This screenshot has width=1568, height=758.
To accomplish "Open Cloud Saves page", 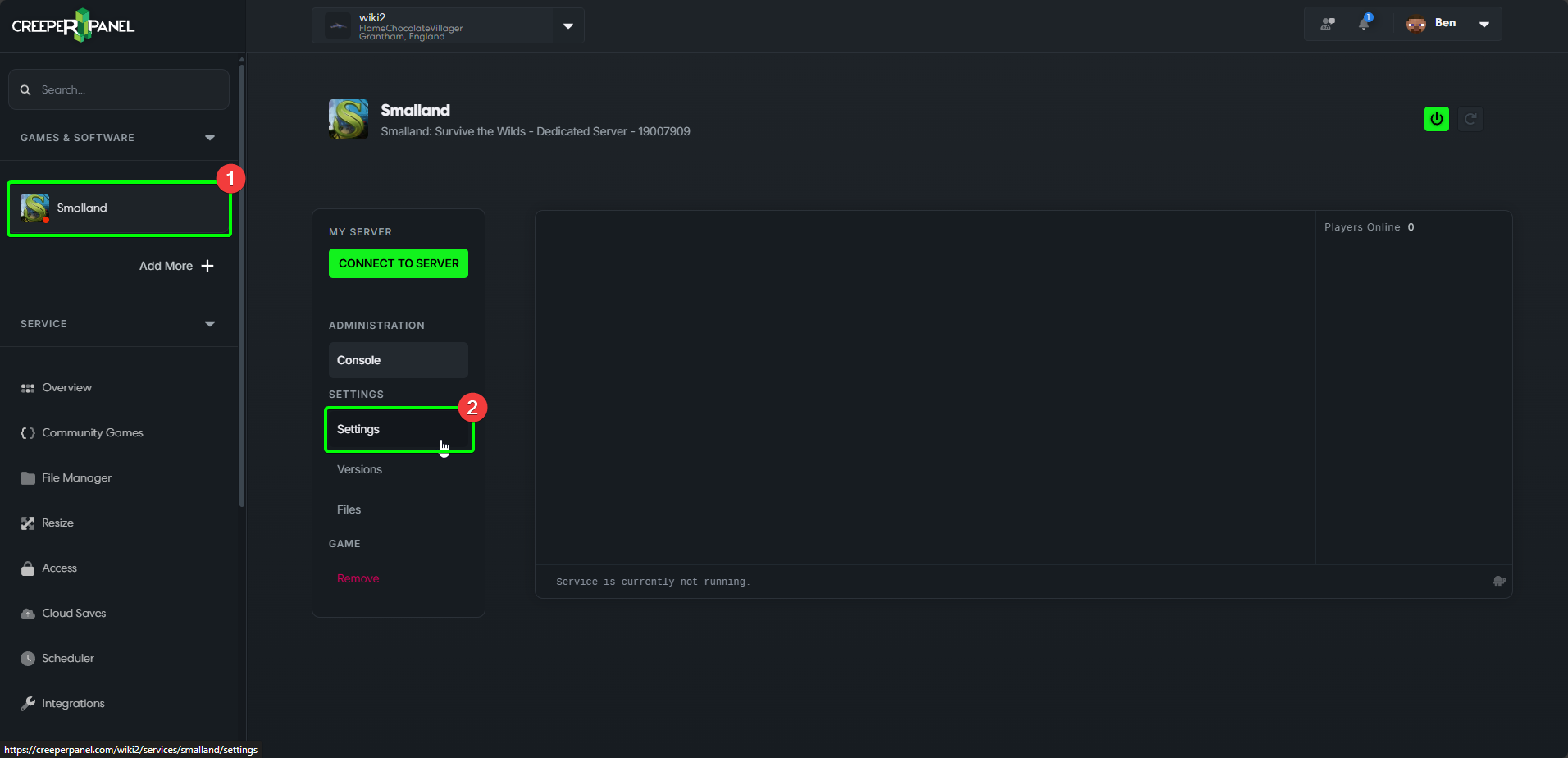I will (x=74, y=614).
